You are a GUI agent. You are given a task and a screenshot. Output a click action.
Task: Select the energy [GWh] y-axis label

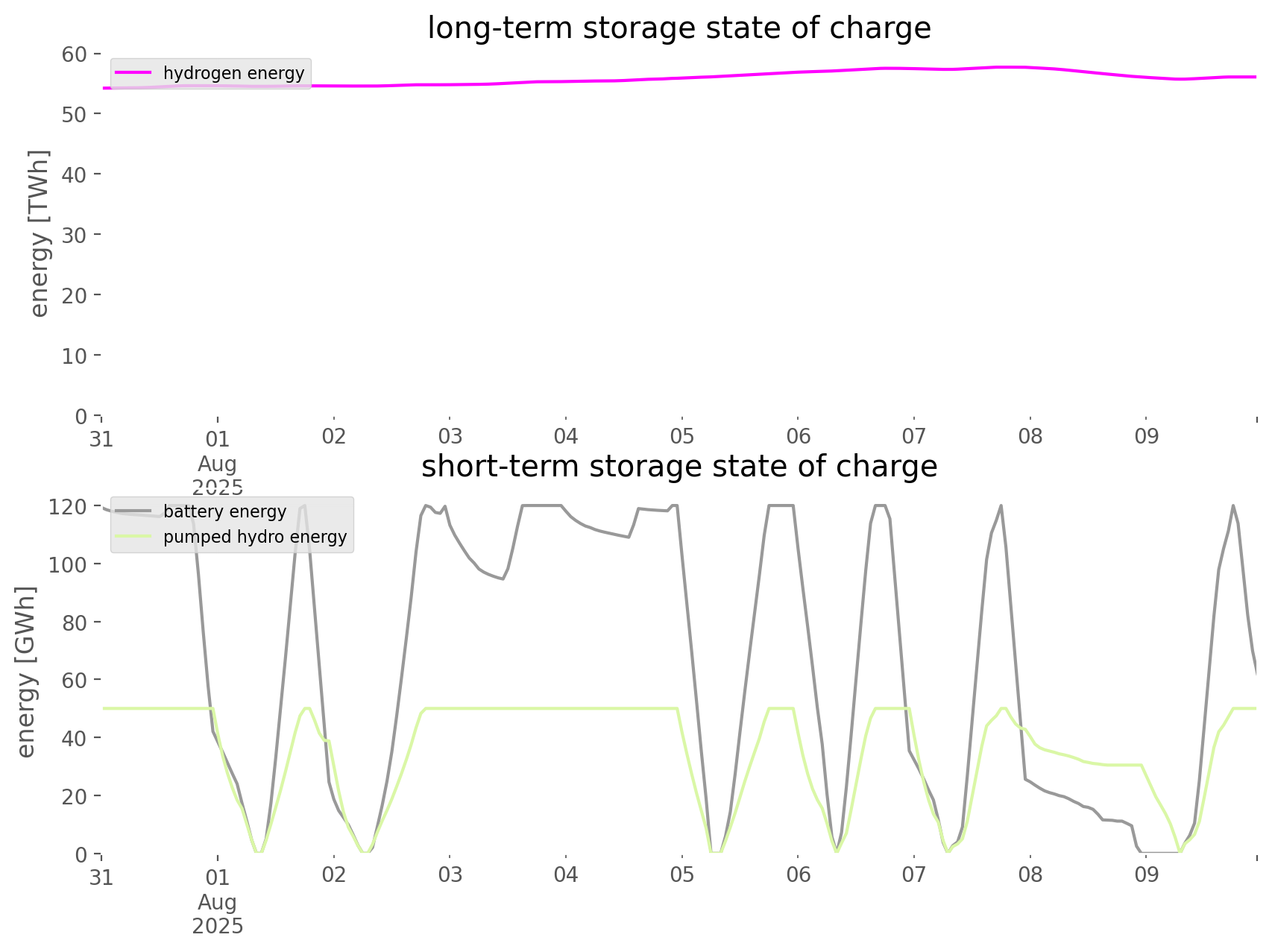[x=26, y=672]
